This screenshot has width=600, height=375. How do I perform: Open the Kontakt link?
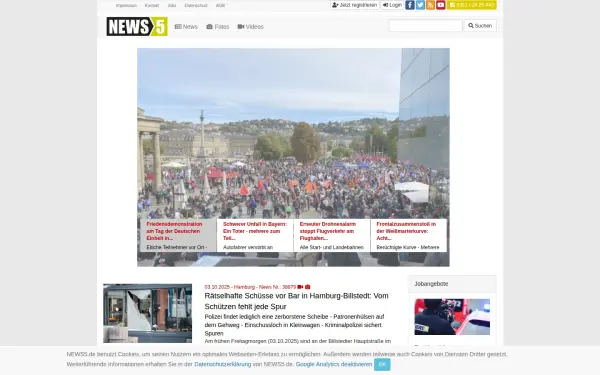[152, 5]
